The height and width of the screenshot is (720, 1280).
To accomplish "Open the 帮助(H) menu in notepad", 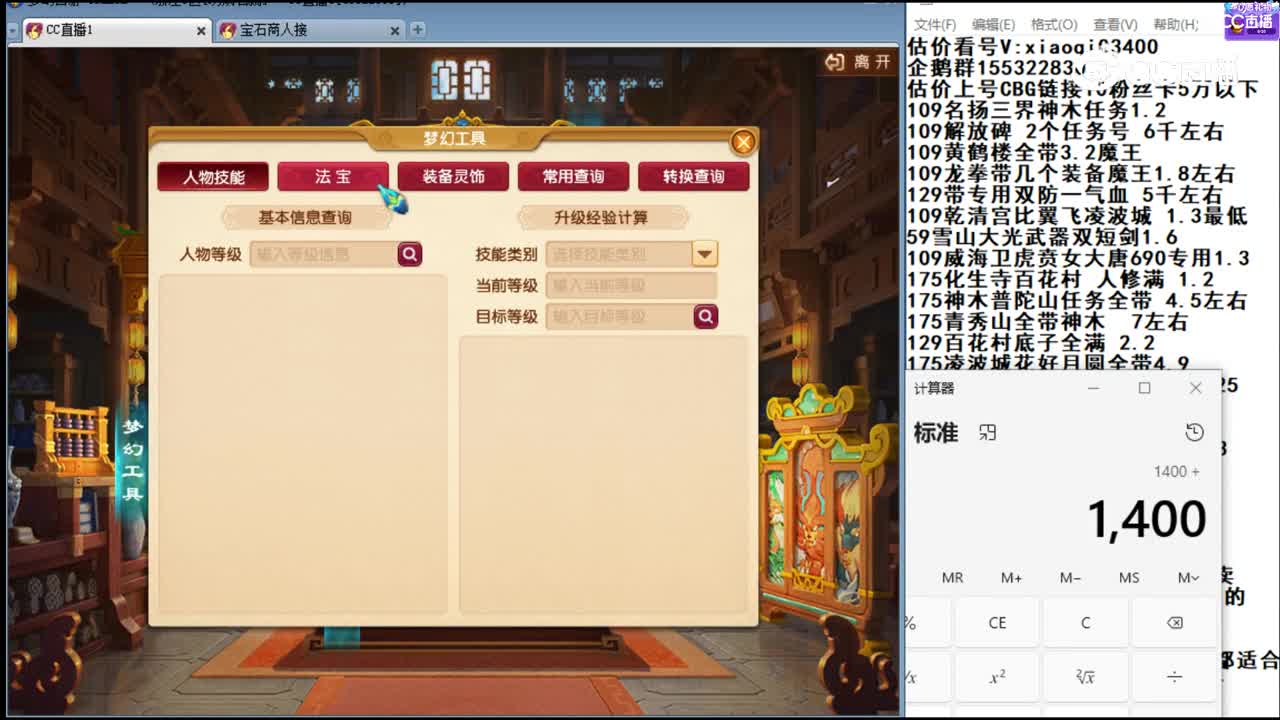I will point(1176,24).
